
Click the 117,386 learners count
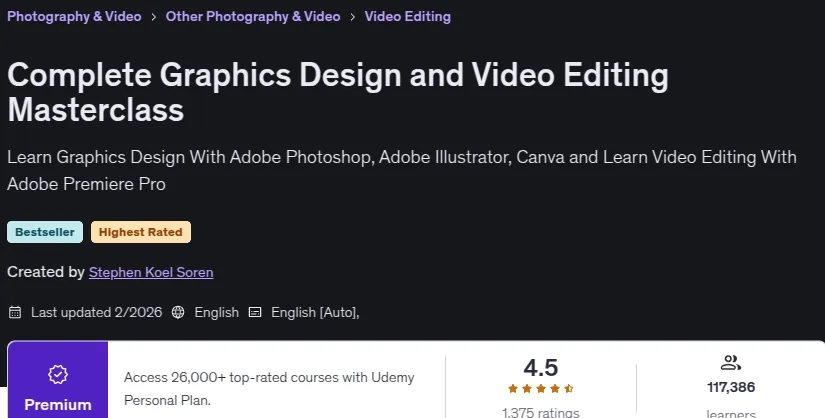coord(731,387)
